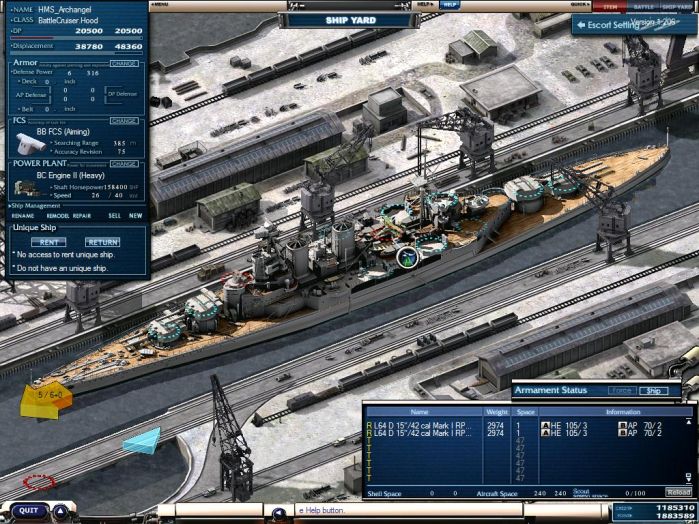Click the B shell icon beside AP 70/2, top row
Viewport: 699px width, 524px height.
[x=622, y=425]
